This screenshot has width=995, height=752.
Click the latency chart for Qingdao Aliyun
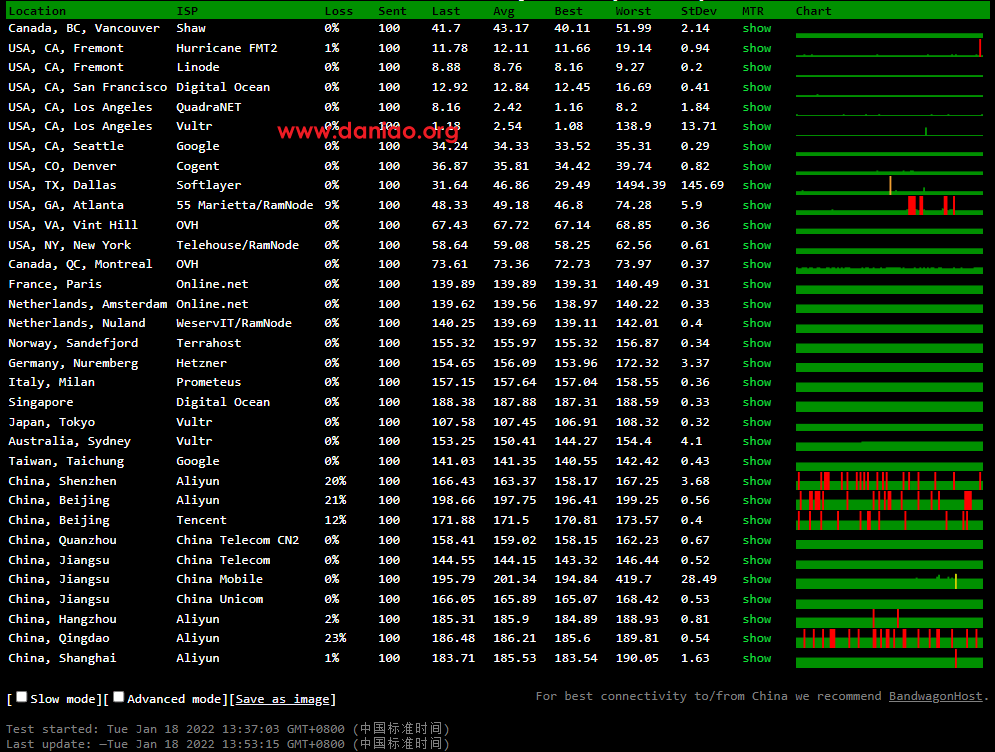click(x=889, y=638)
